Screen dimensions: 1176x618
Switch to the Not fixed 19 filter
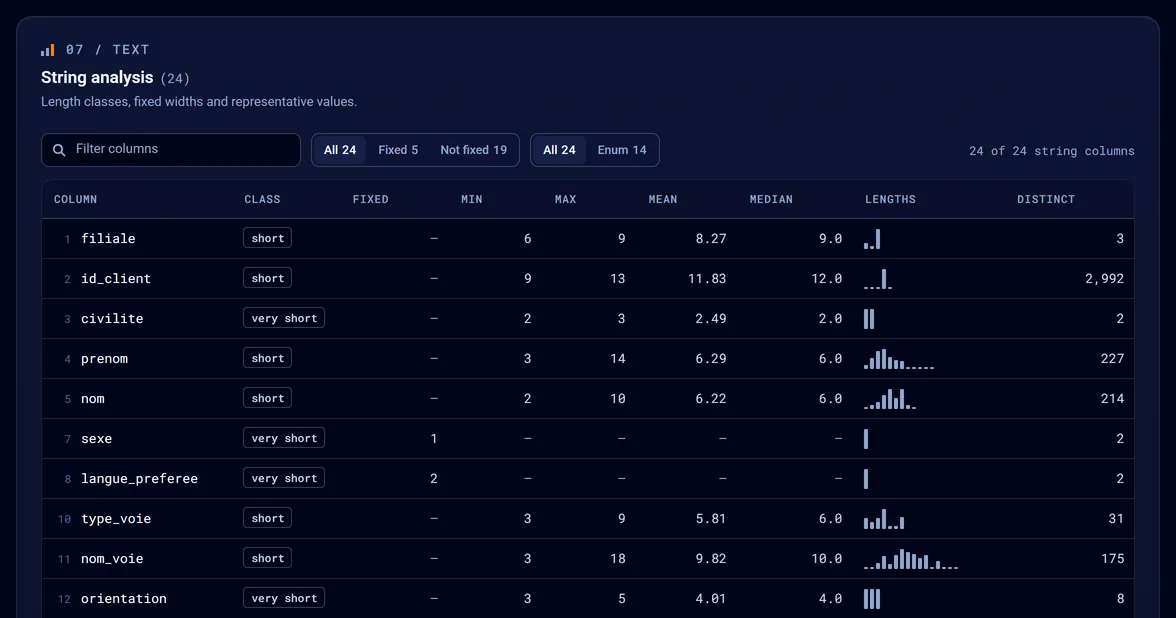(x=473, y=150)
